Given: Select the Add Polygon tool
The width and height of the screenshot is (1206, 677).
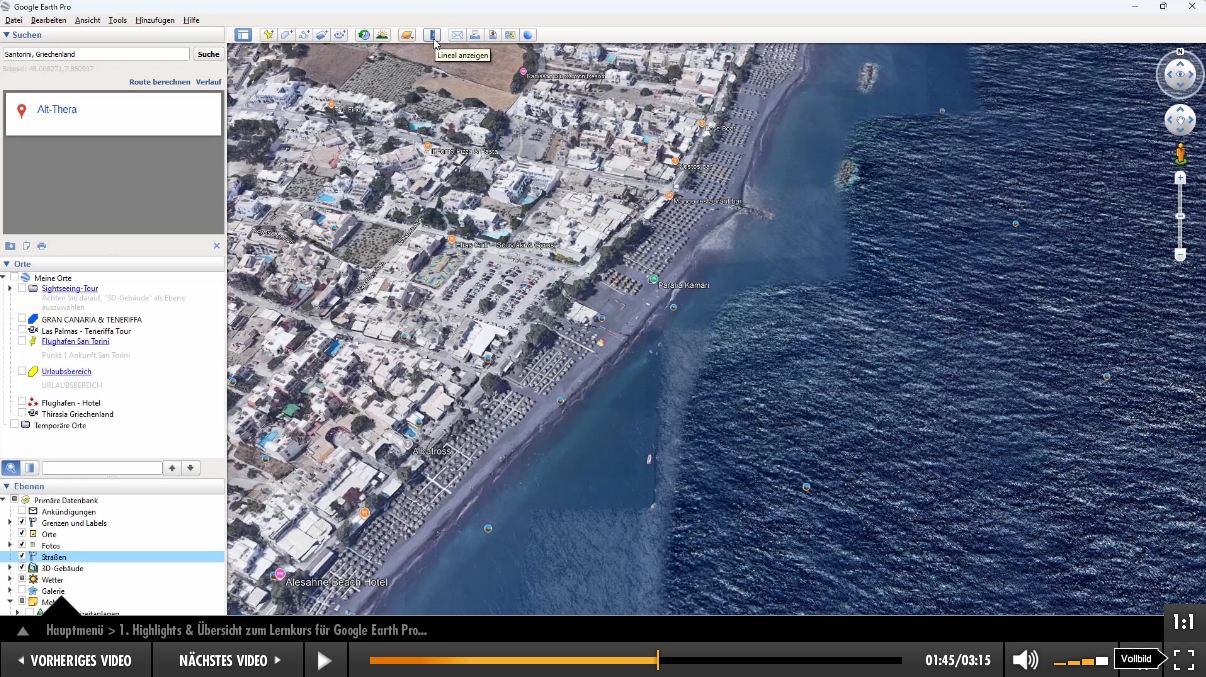Looking at the screenshot, I should 286,35.
